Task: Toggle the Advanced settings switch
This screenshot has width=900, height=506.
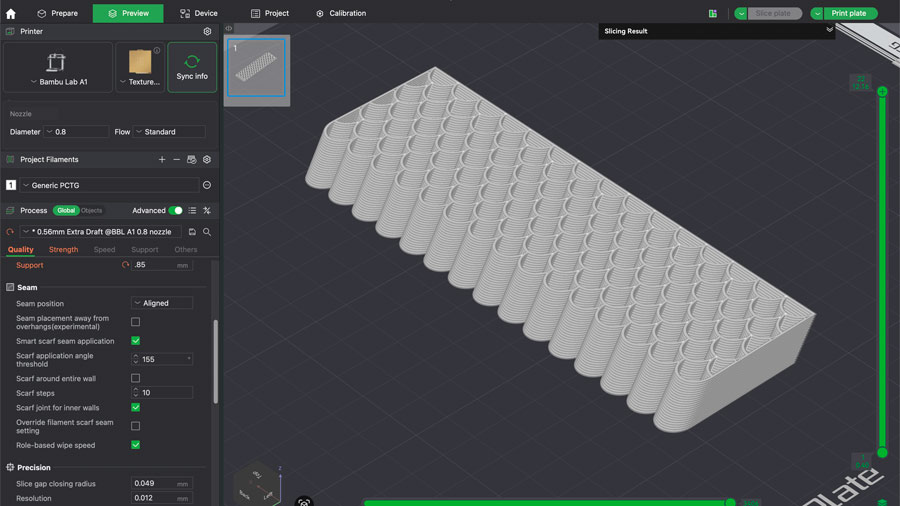Action: point(176,211)
